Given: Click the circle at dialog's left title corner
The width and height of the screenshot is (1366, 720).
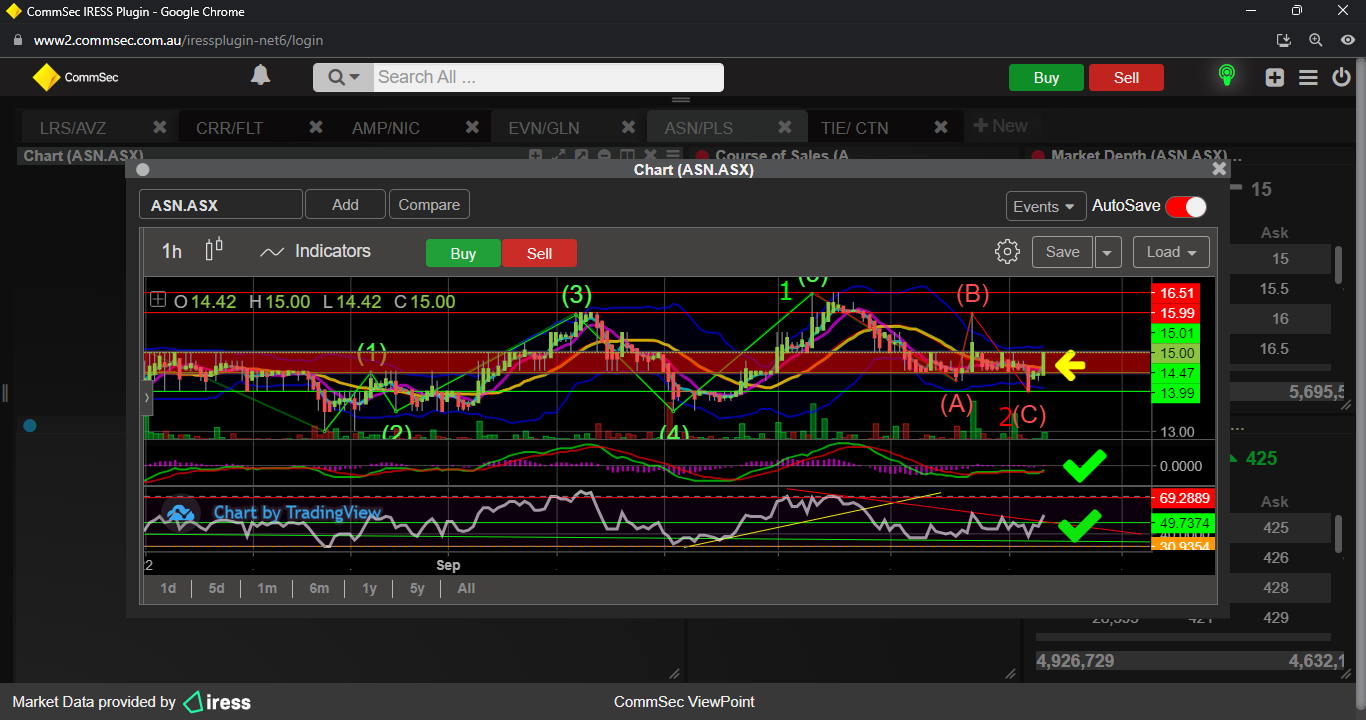Looking at the screenshot, I should coord(143,170).
